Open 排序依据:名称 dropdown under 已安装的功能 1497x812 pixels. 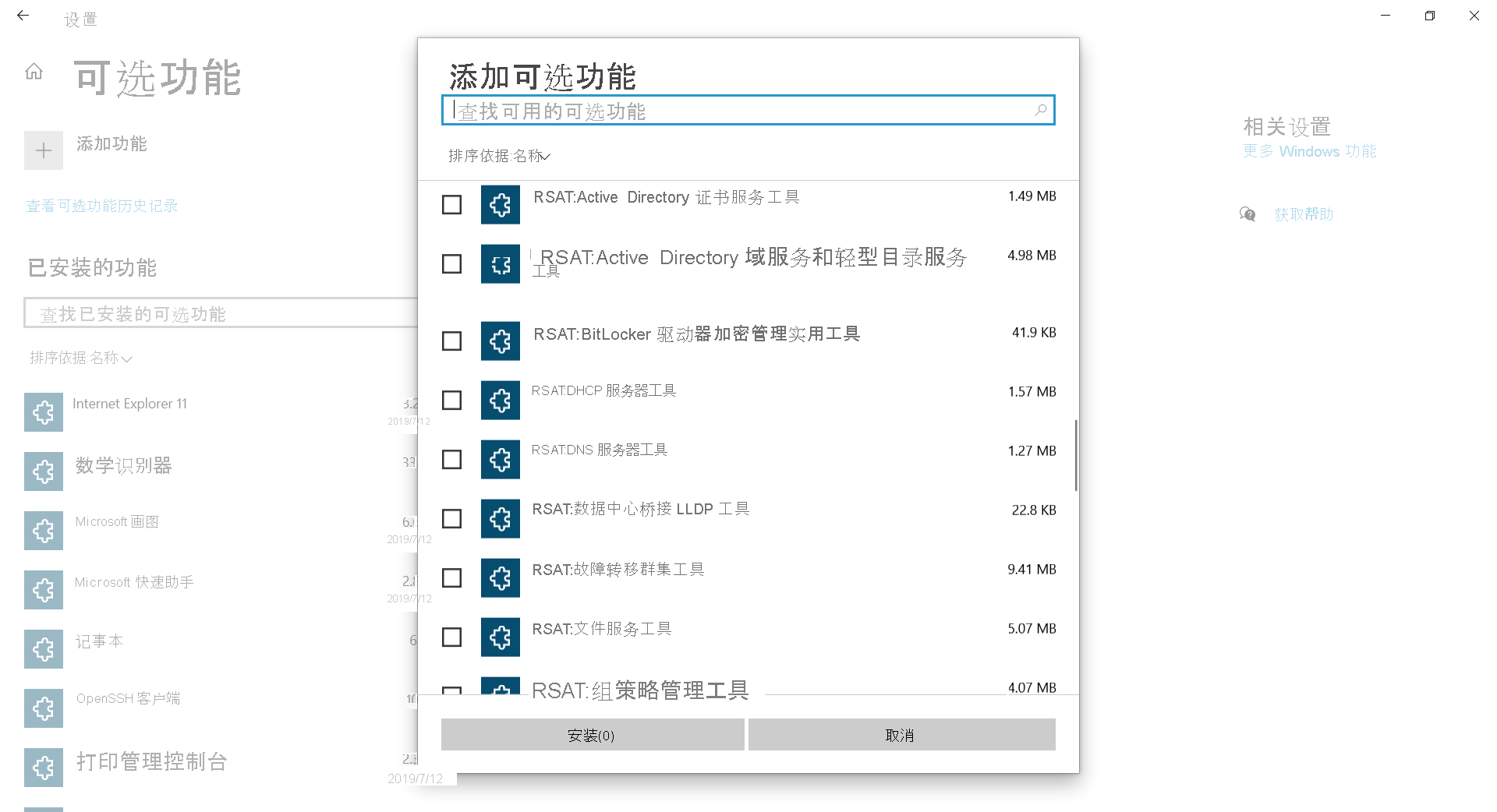coord(81,358)
